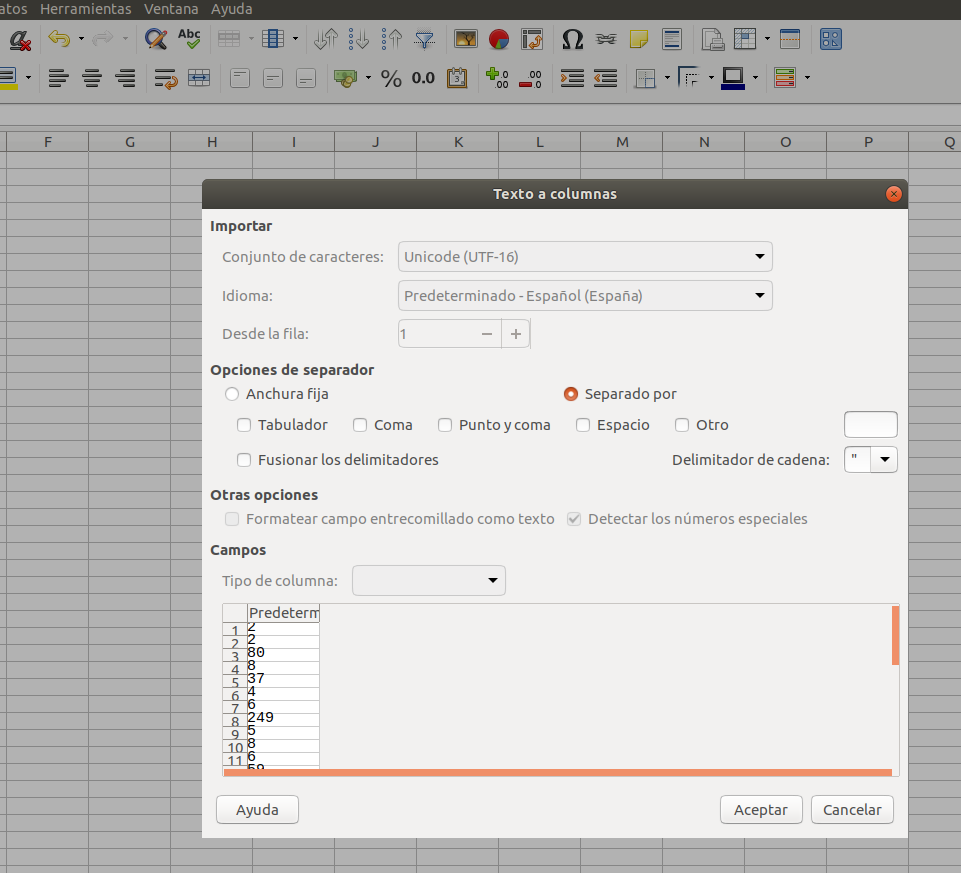This screenshot has height=873, width=961.
Task: Apply percent format with the % icon
Action: (391, 78)
